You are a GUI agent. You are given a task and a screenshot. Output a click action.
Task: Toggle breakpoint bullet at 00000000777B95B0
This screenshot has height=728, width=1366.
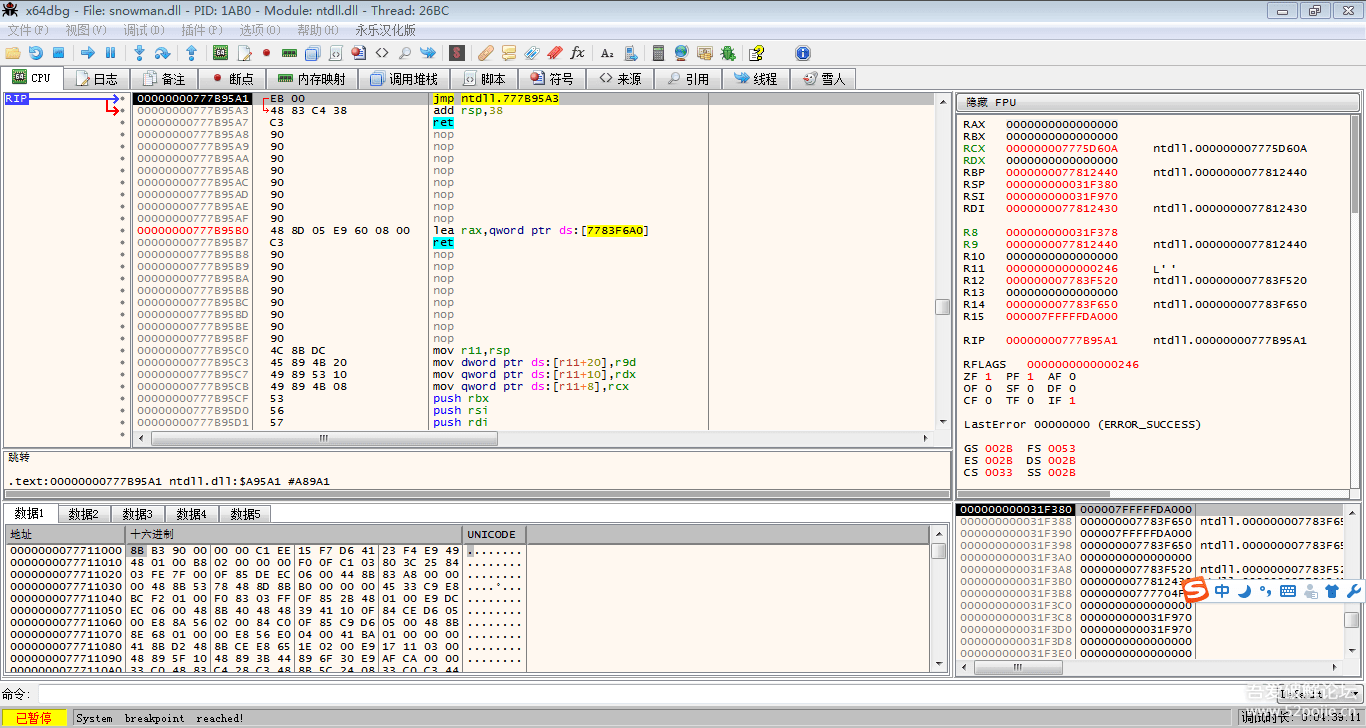[123, 231]
